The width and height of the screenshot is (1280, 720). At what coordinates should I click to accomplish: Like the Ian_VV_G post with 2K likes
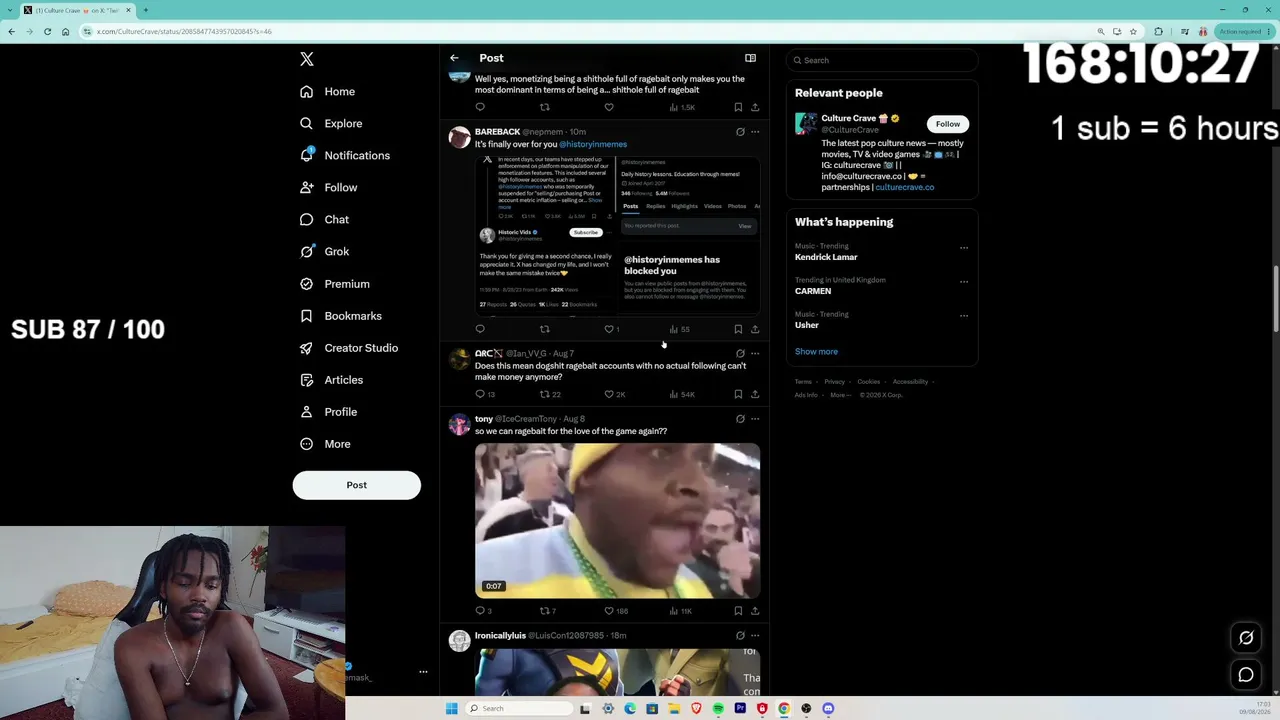(x=609, y=394)
